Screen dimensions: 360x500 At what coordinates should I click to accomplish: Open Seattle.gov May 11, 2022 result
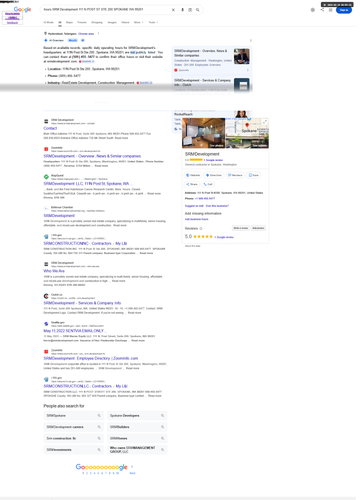click(74, 331)
